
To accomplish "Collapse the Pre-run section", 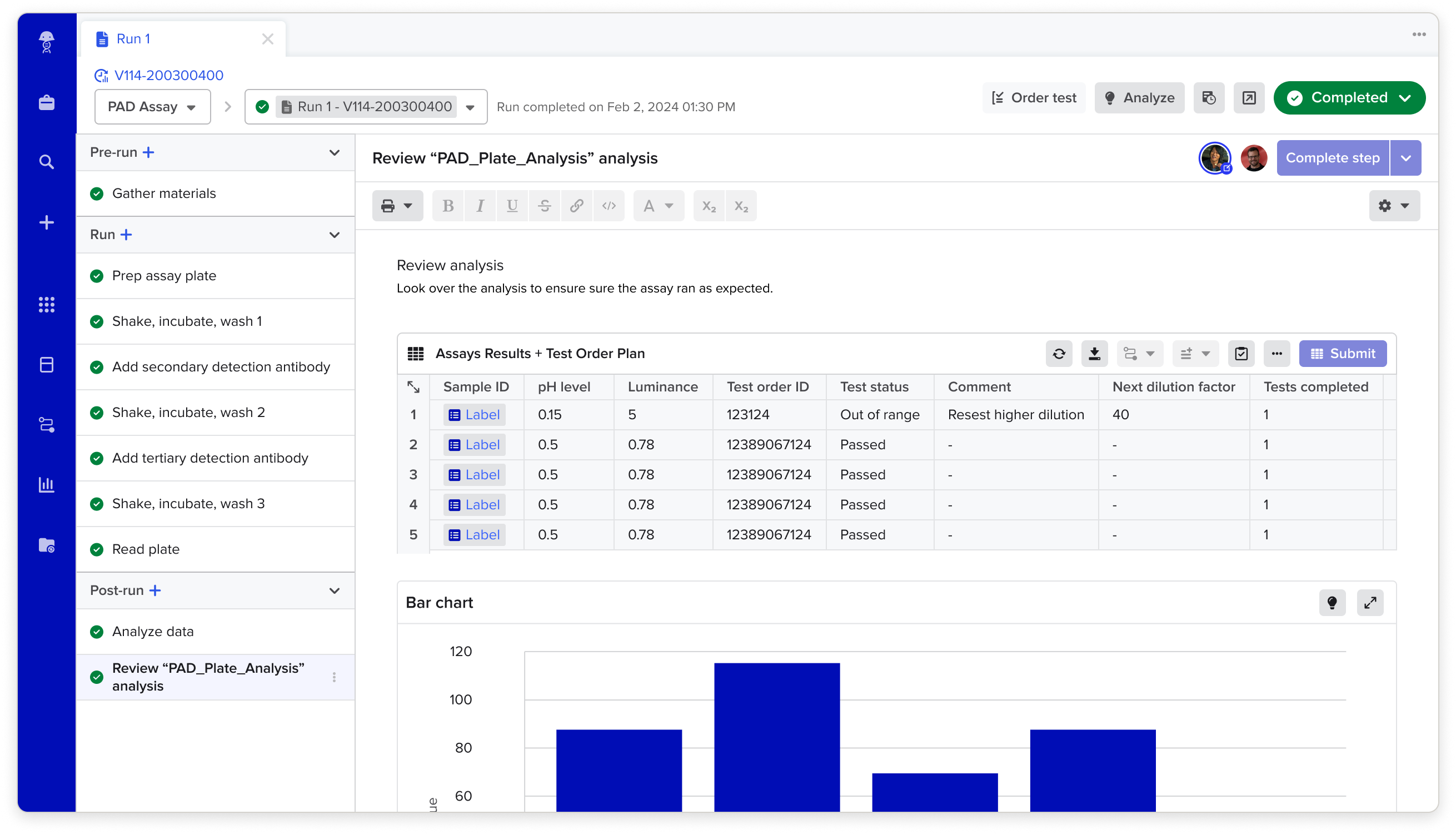I will 335,152.
